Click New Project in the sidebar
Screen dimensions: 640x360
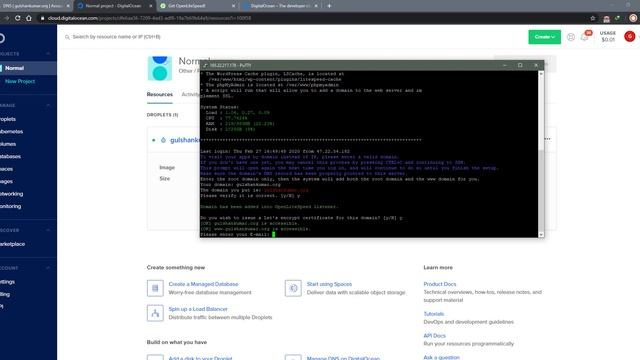20,81
